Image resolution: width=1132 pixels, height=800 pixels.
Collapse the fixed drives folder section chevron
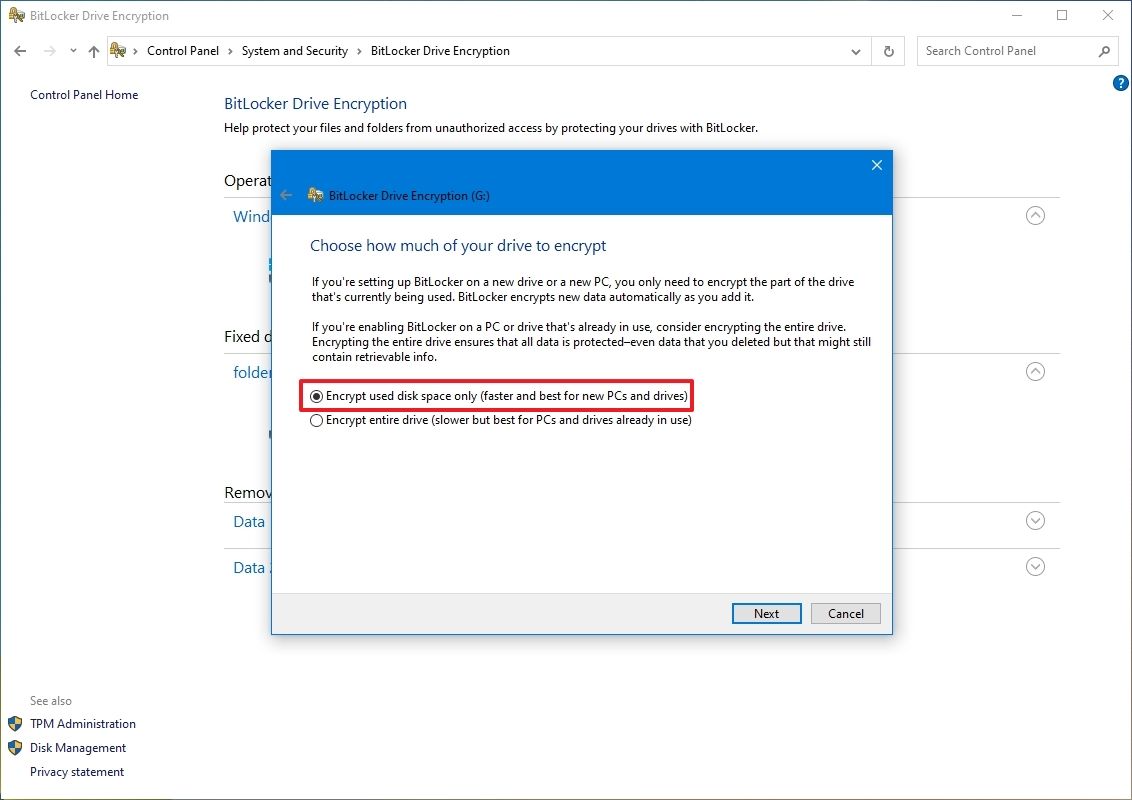pyautogui.click(x=1035, y=371)
